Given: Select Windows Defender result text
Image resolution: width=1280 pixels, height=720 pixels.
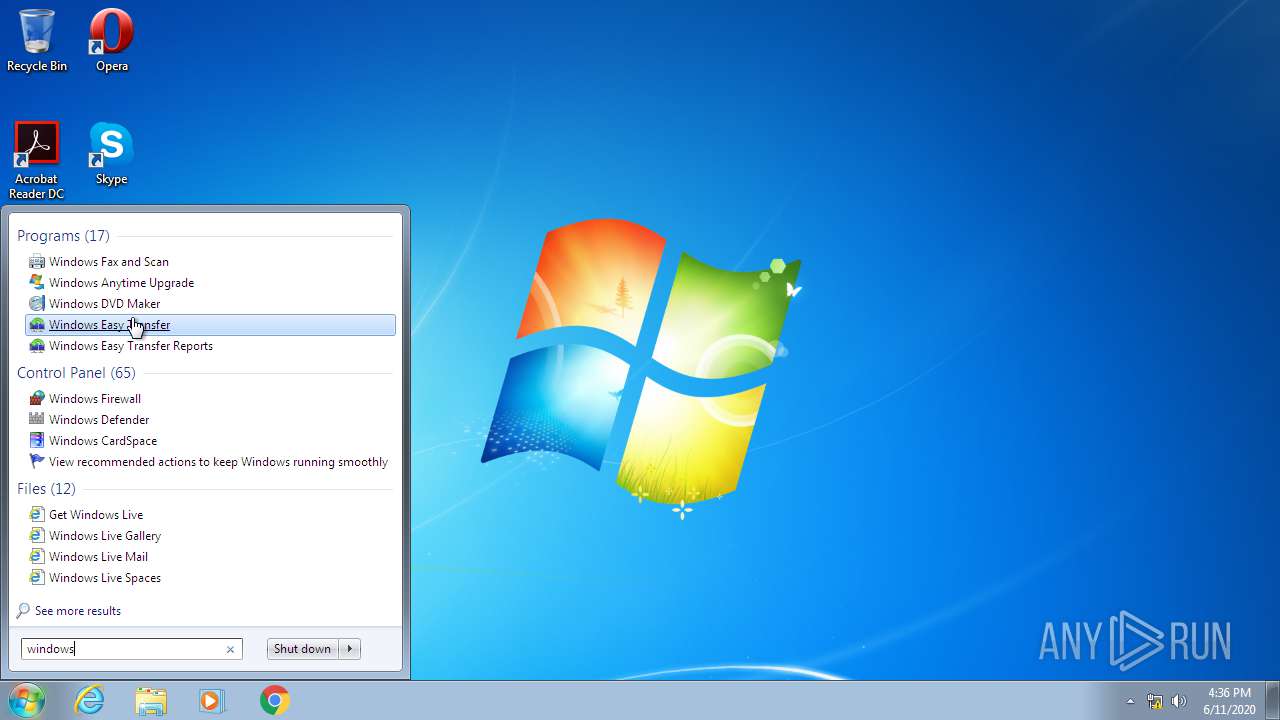Looking at the screenshot, I should click(99, 420).
